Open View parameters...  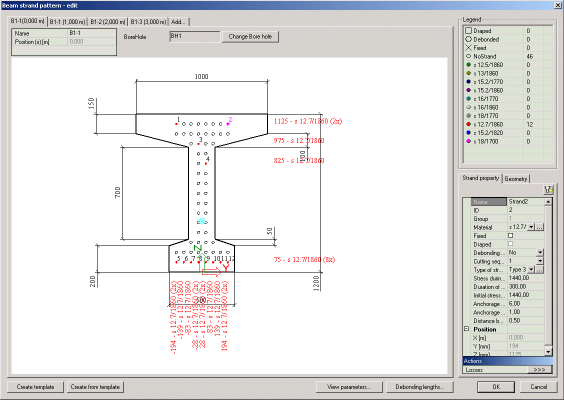pos(349,387)
